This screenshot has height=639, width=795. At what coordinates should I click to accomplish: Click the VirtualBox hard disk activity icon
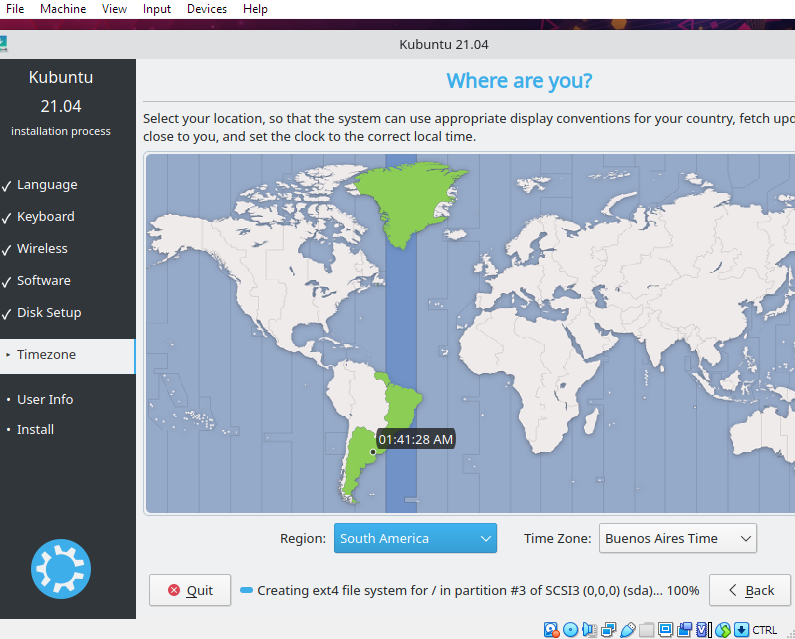pos(551,630)
